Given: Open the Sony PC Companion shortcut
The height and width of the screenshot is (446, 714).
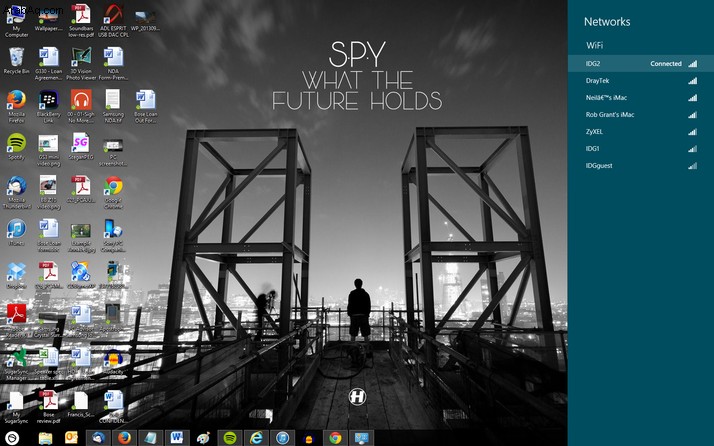Looking at the screenshot, I should click(x=113, y=236).
